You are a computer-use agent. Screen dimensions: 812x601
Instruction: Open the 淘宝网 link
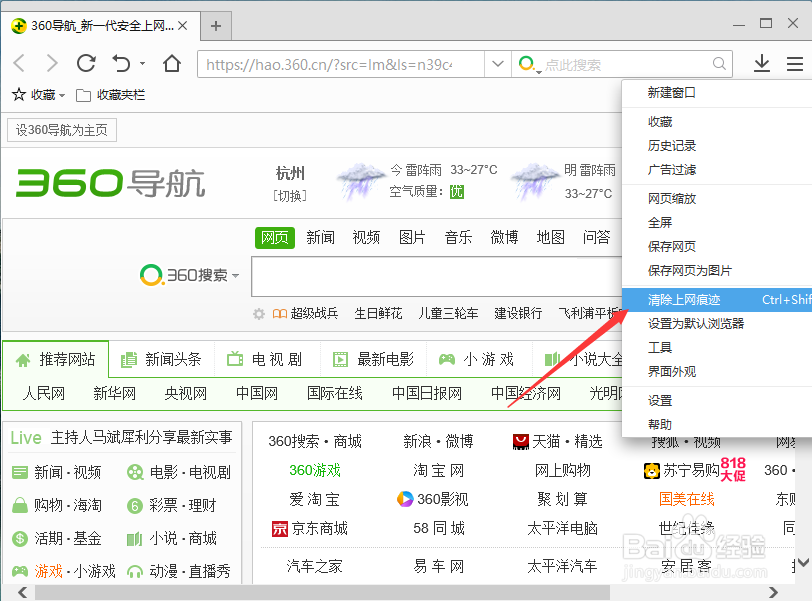click(x=438, y=470)
